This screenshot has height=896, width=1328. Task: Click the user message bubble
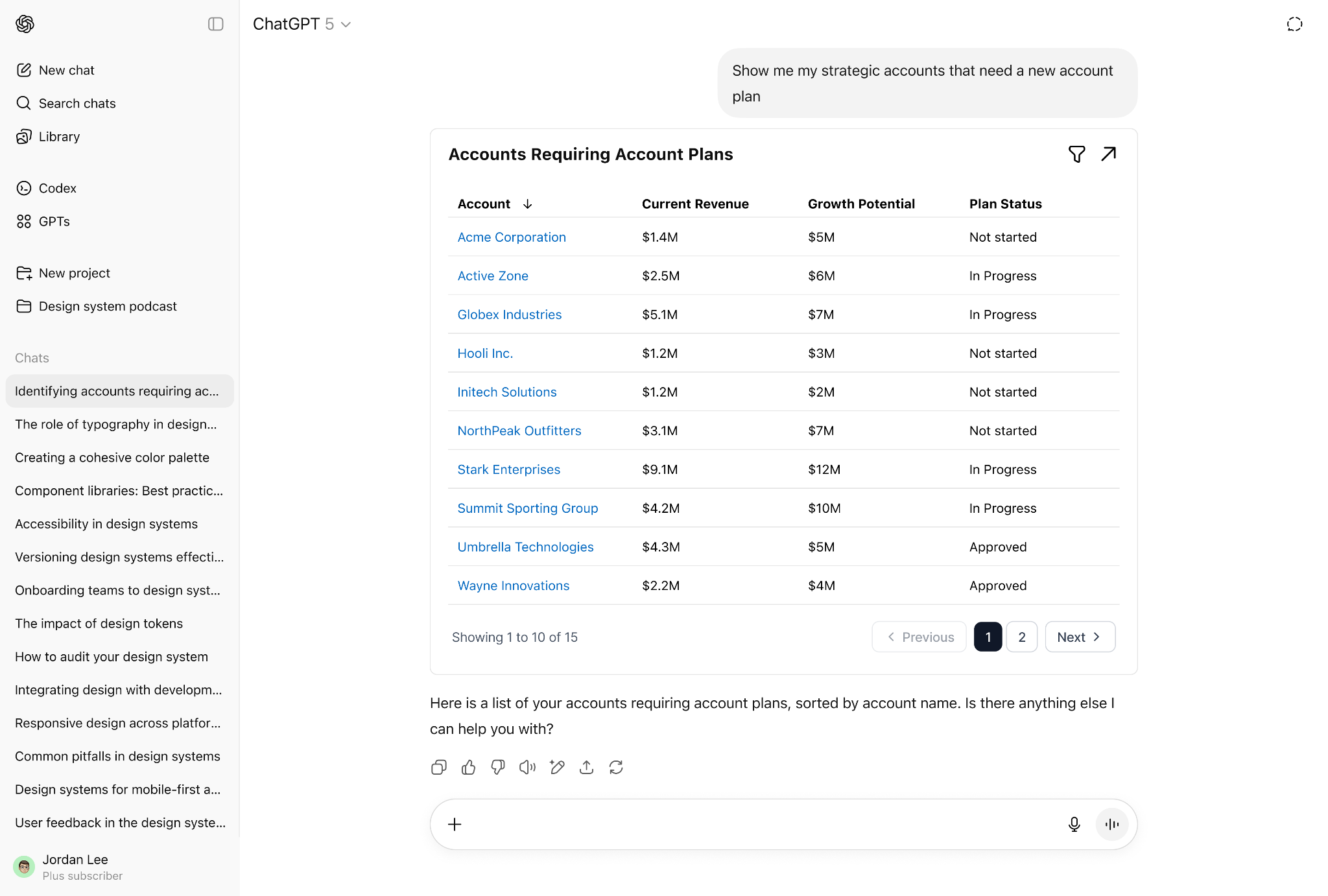pos(927,83)
